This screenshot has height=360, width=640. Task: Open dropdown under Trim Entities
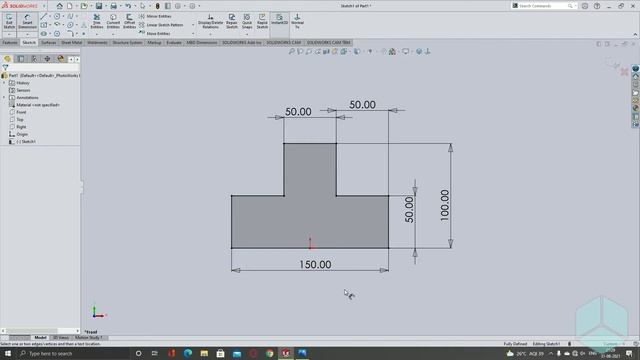pos(97,34)
